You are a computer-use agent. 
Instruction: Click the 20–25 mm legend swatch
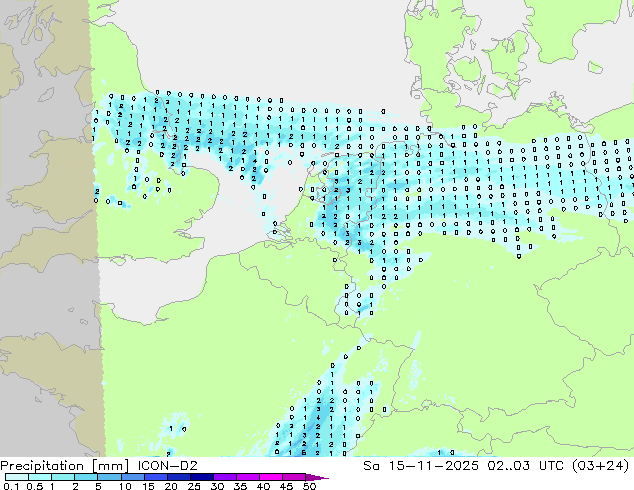[178, 477]
